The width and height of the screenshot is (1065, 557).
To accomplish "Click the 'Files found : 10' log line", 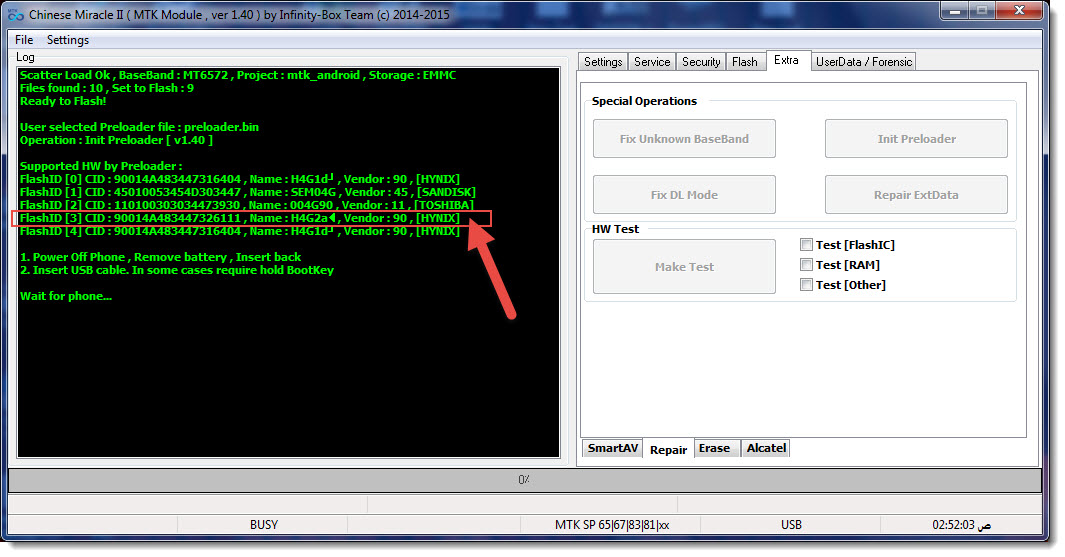I will coord(107,88).
